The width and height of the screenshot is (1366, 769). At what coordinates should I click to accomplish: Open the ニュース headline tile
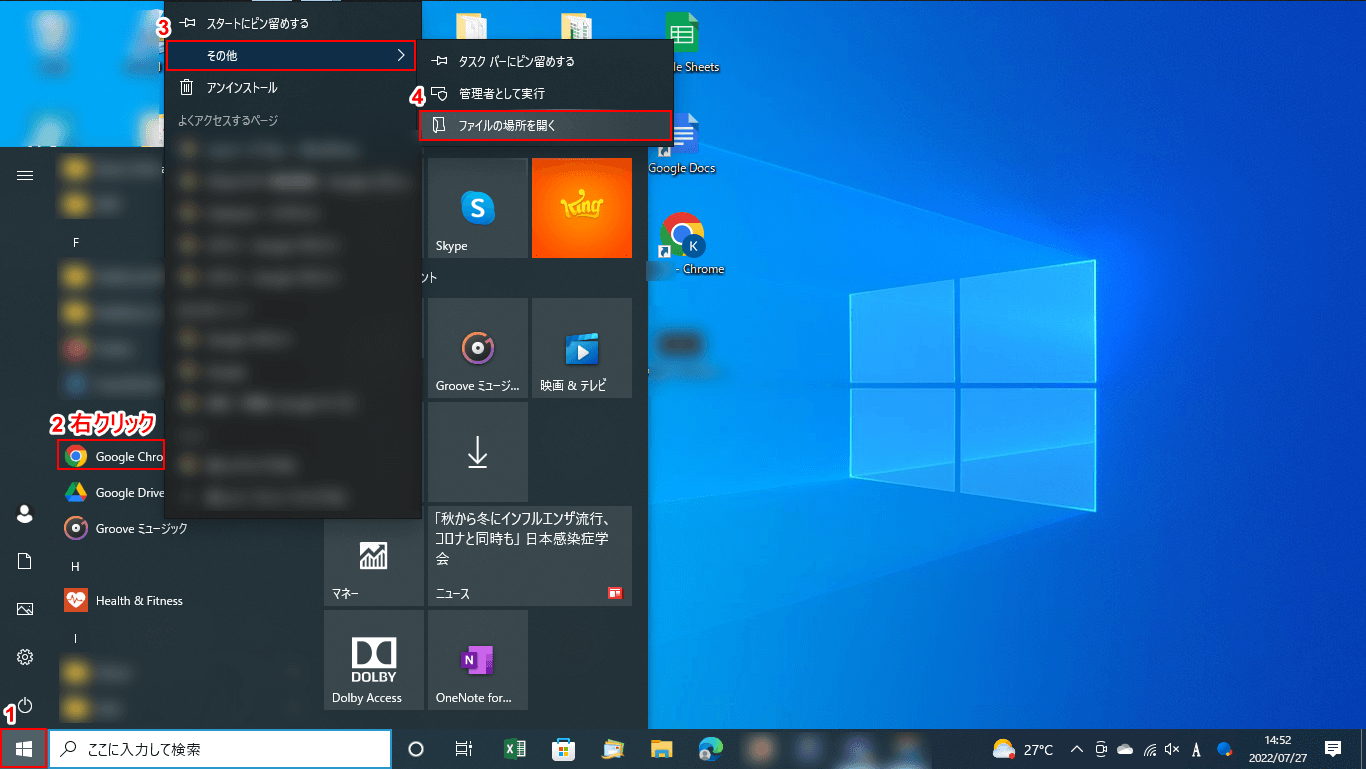tap(530, 556)
